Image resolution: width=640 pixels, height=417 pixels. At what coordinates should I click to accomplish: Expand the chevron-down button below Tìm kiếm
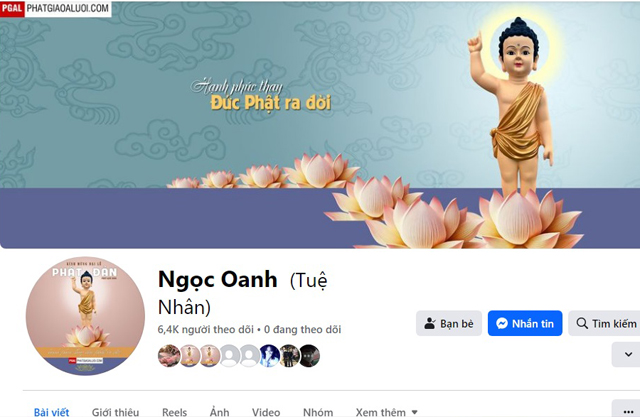click(x=628, y=354)
